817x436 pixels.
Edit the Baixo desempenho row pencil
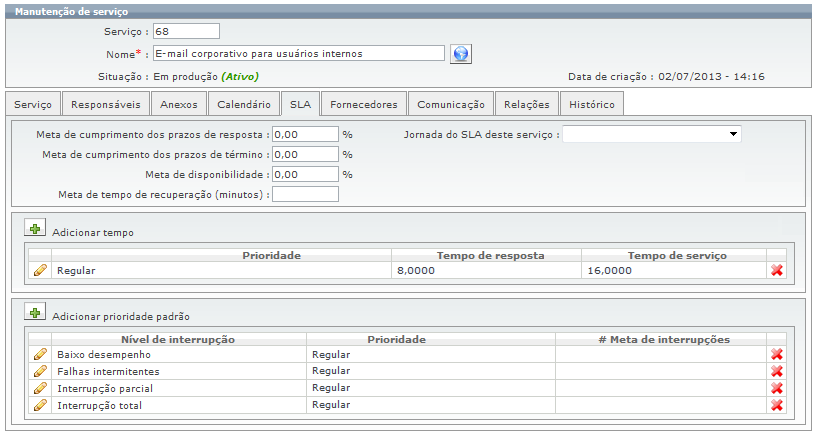pyautogui.click(x=40, y=354)
